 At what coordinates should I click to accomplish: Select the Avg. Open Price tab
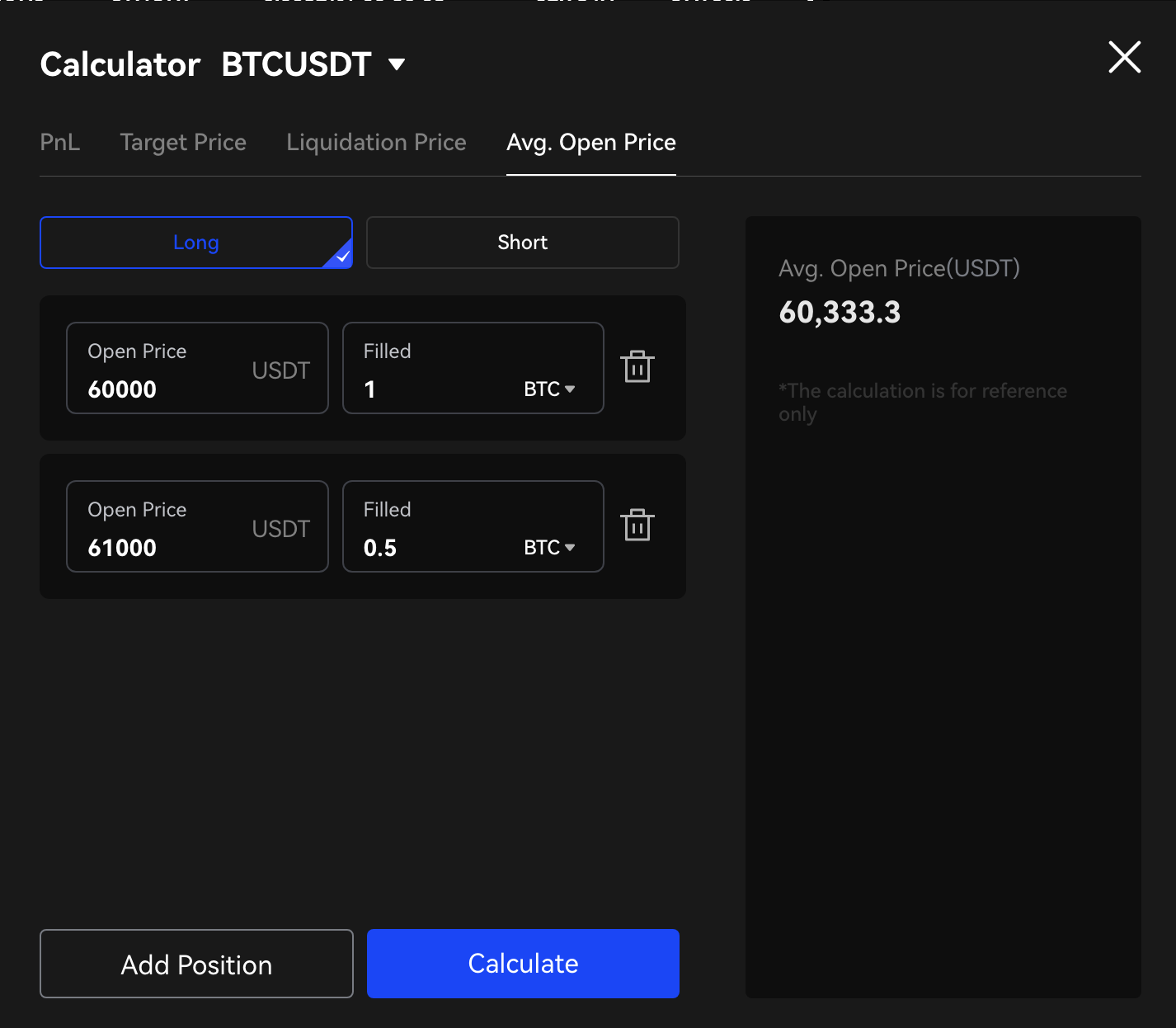coord(590,143)
